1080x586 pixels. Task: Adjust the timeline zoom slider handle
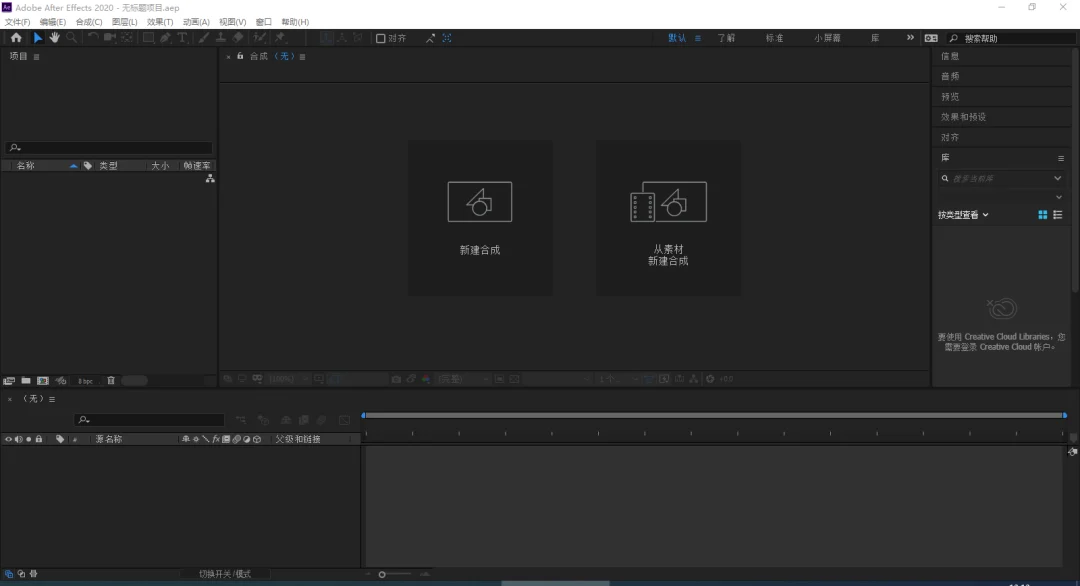click(382, 574)
